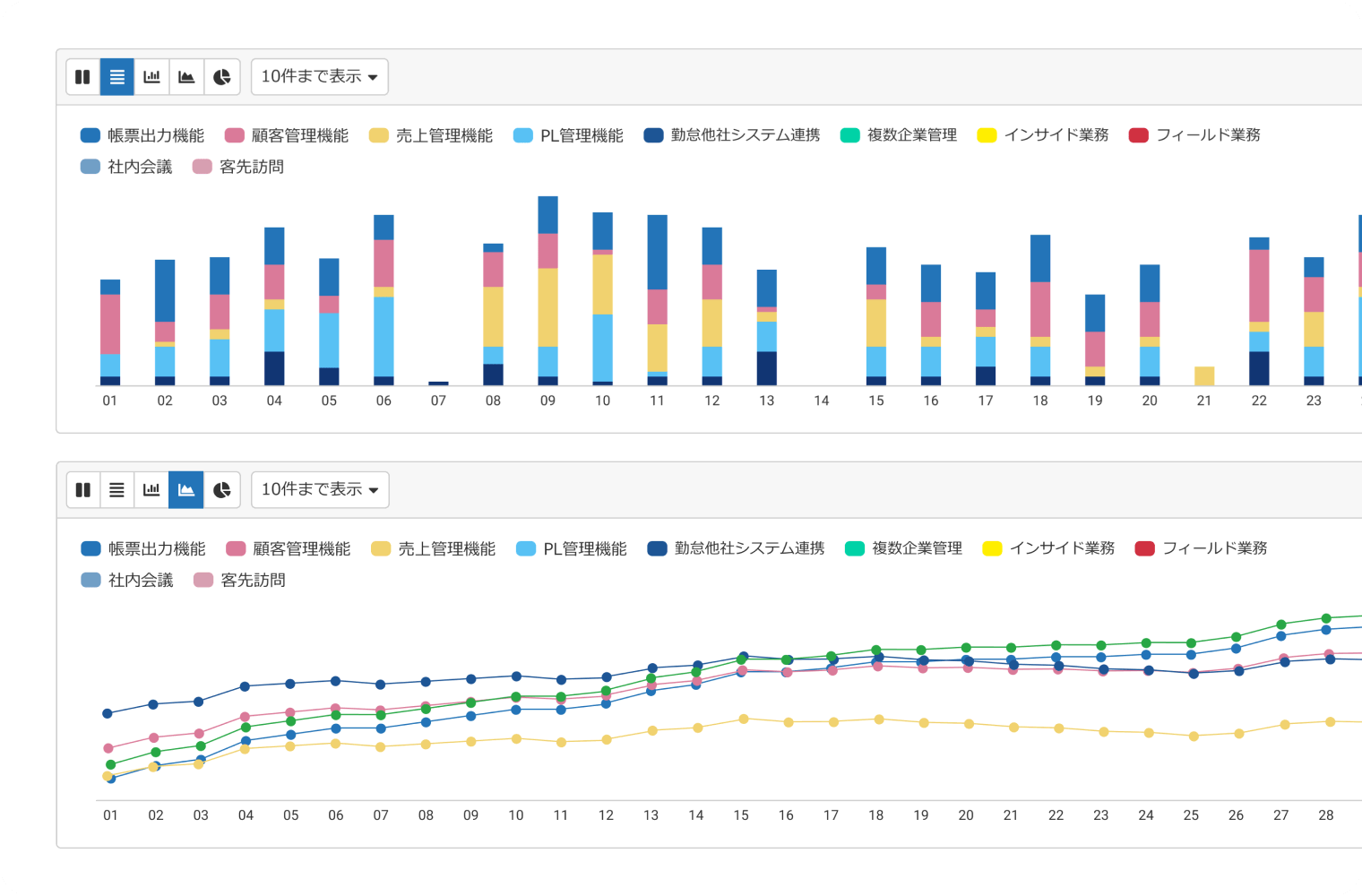1362x896 pixels.
Task: Click the 複数企業管理 legend label in the line chart
Action: coord(916,548)
